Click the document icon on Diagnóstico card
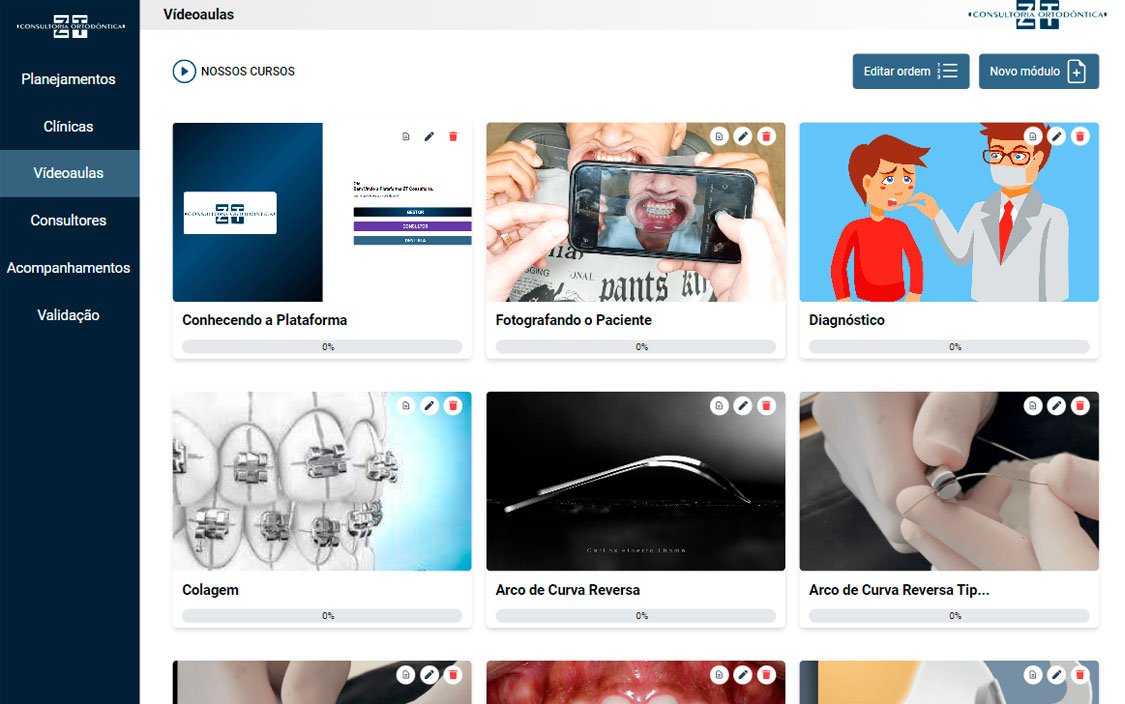1125x704 pixels. pyautogui.click(x=1033, y=136)
